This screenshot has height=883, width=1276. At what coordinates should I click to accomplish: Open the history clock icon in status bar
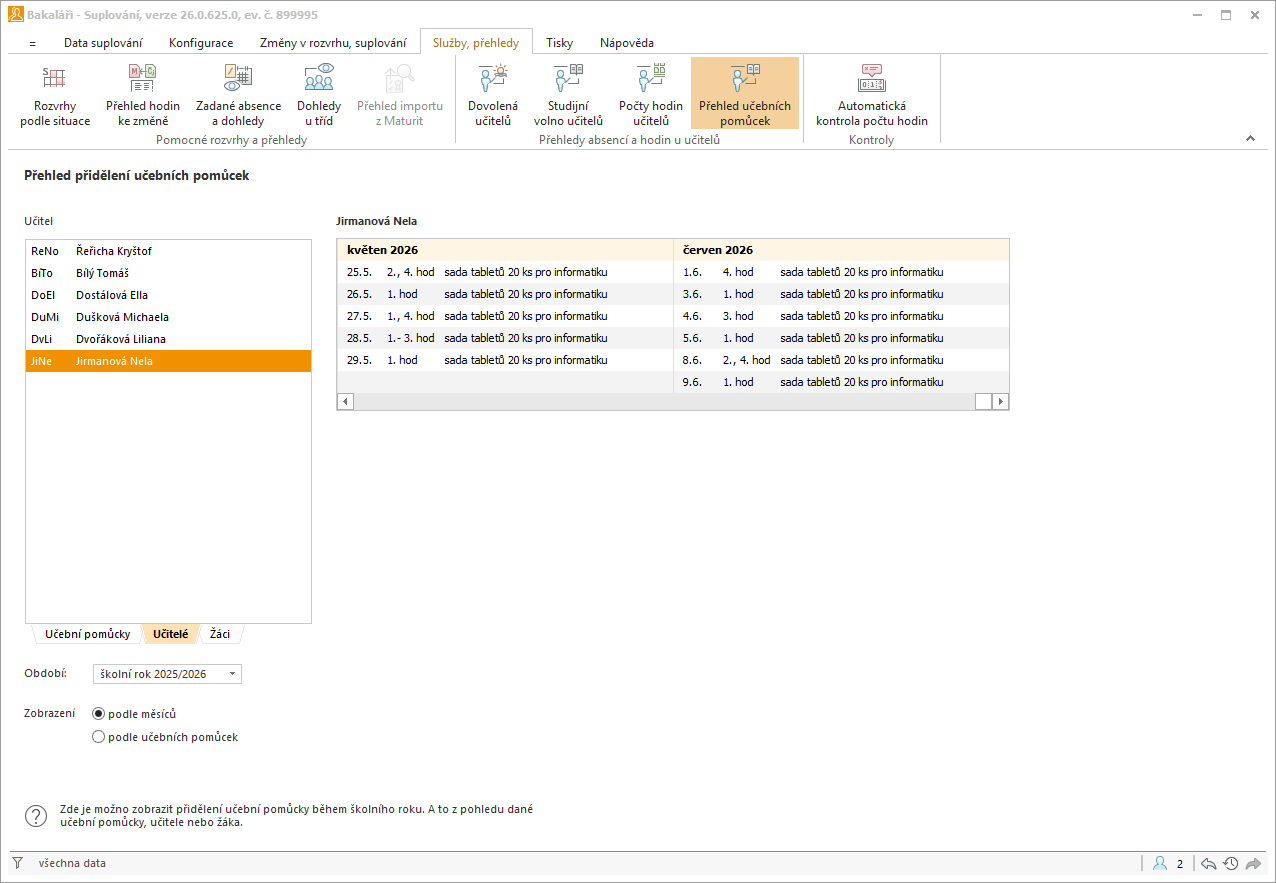(1230, 863)
